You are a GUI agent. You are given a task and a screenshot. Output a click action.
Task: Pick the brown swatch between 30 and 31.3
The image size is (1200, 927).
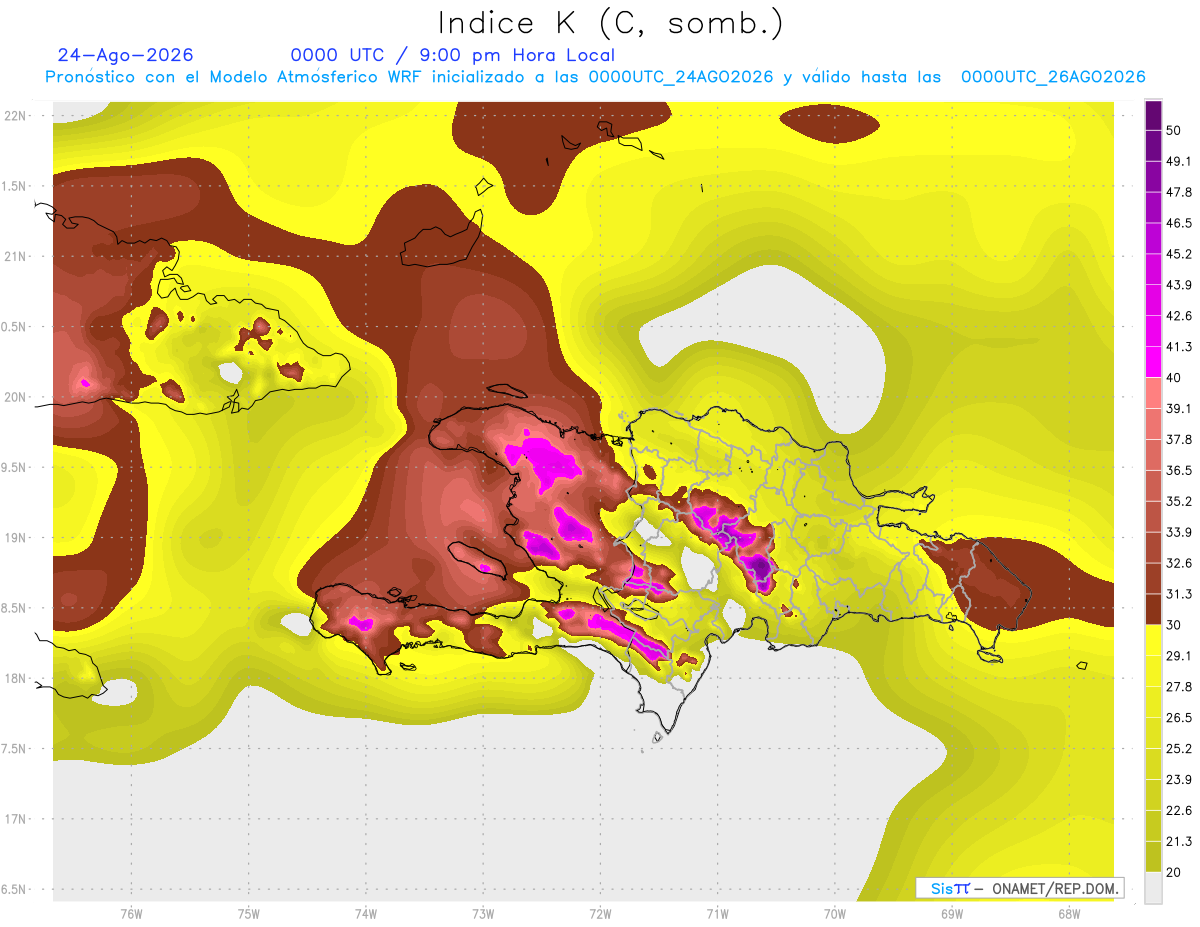(x=1153, y=609)
